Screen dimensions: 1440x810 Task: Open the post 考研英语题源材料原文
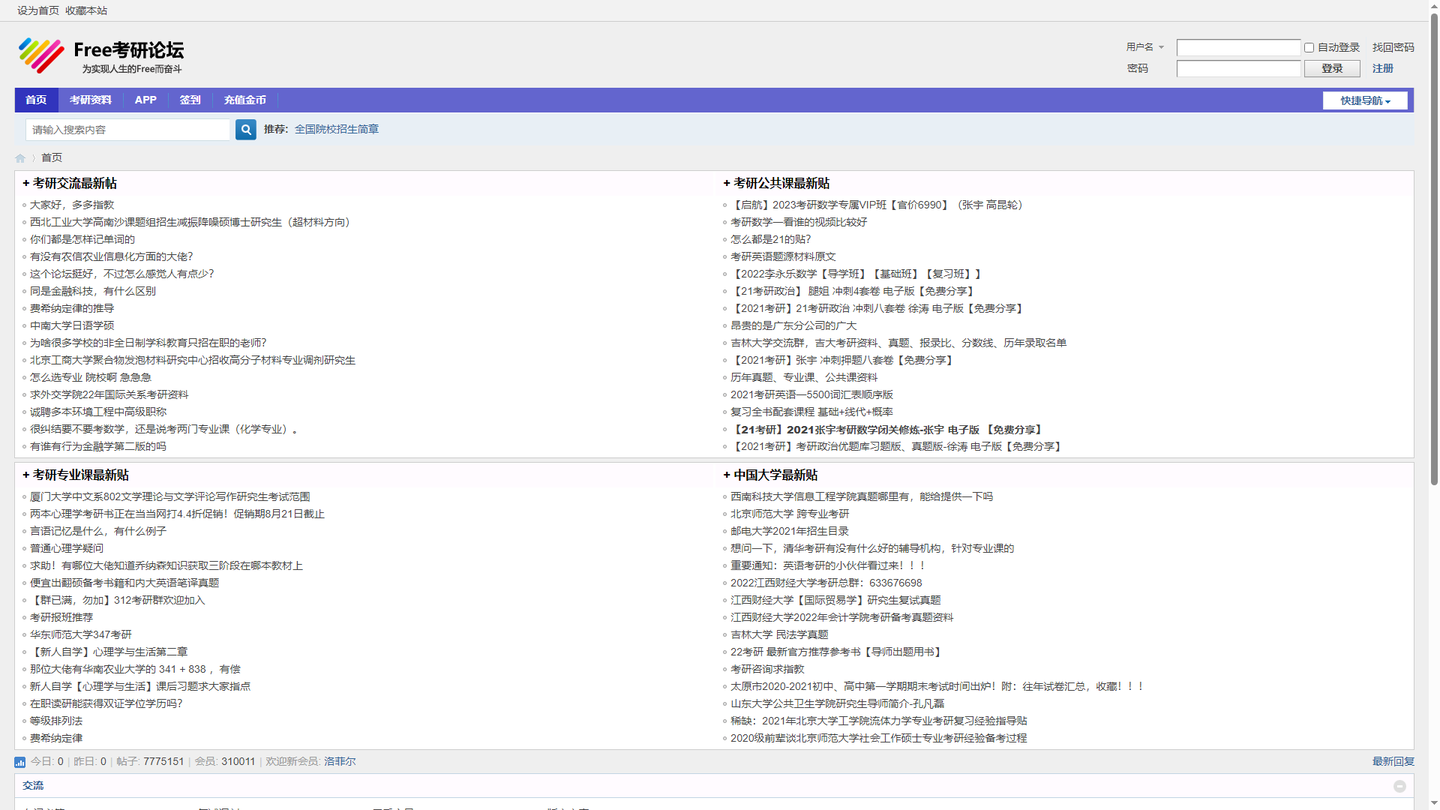783,257
